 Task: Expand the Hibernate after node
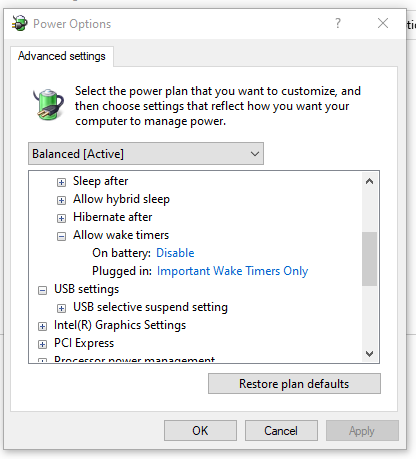(x=61, y=218)
